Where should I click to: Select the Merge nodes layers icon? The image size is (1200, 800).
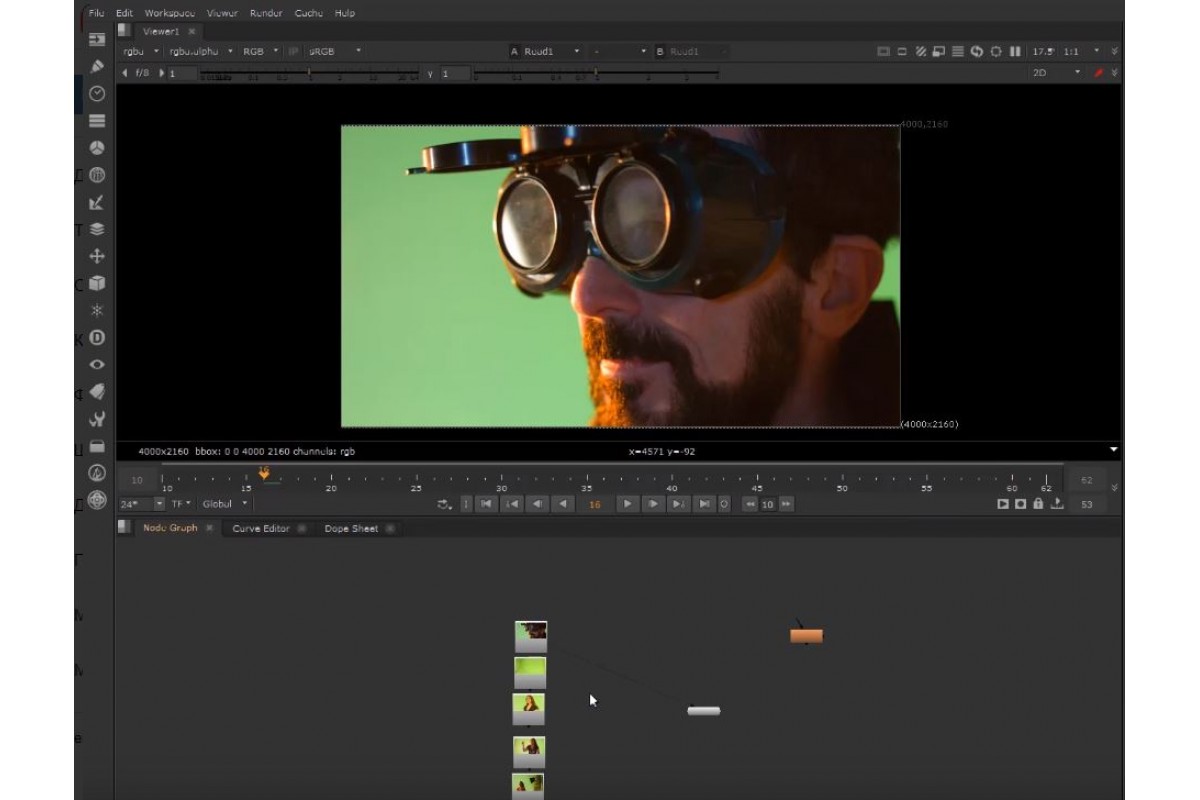[95, 229]
